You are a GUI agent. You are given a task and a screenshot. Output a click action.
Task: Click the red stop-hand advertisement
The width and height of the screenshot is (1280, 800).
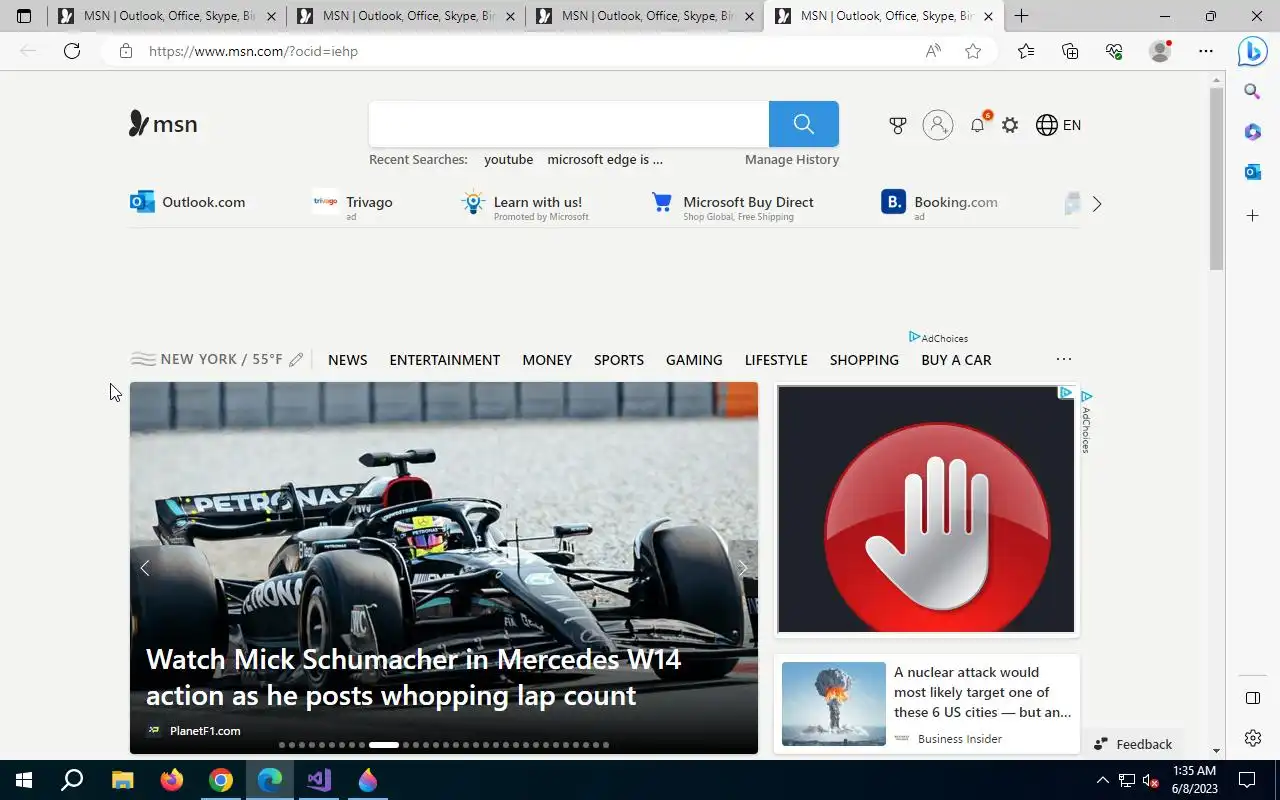926,509
